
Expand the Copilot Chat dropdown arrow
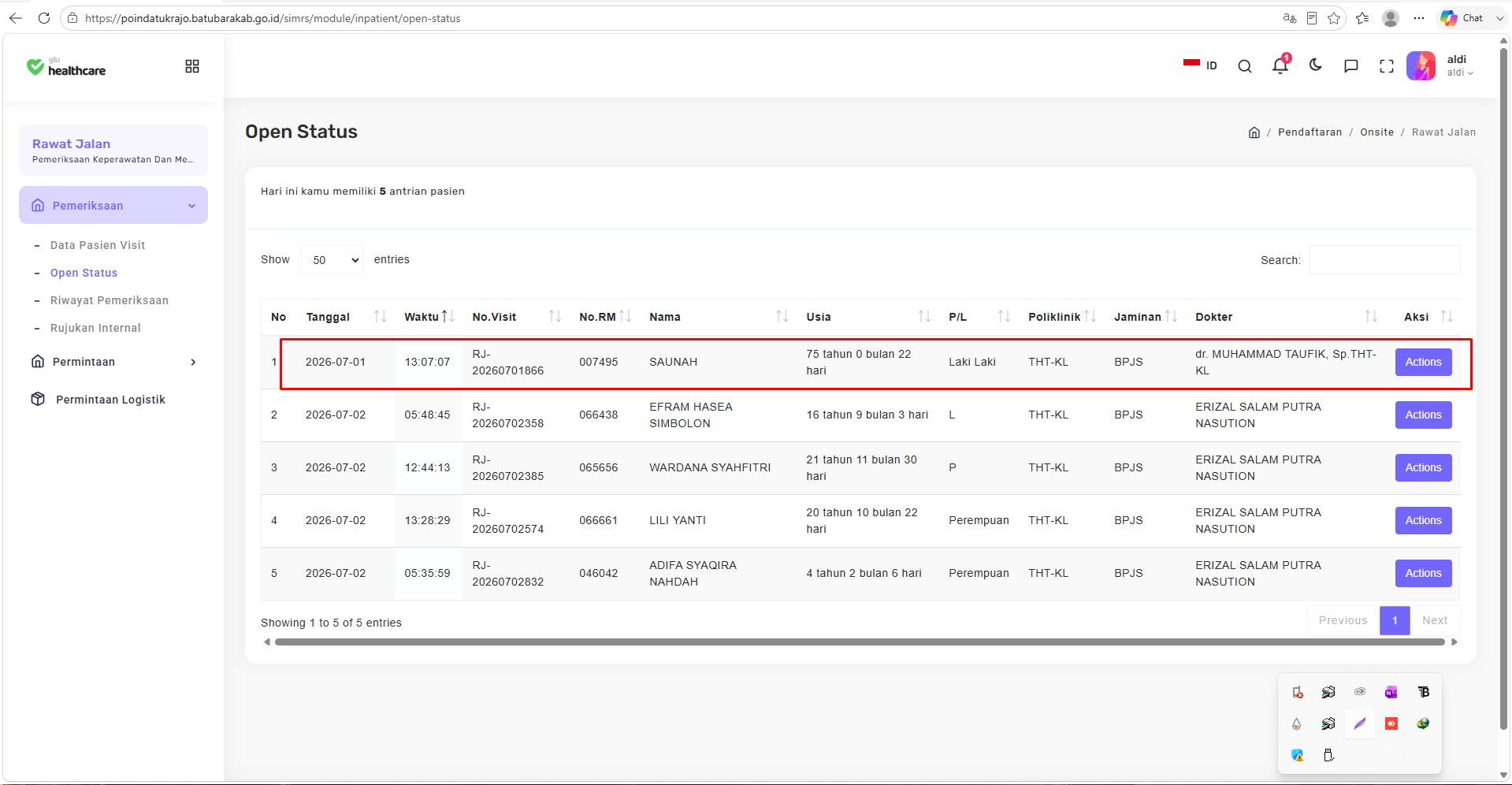[x=1499, y=18]
